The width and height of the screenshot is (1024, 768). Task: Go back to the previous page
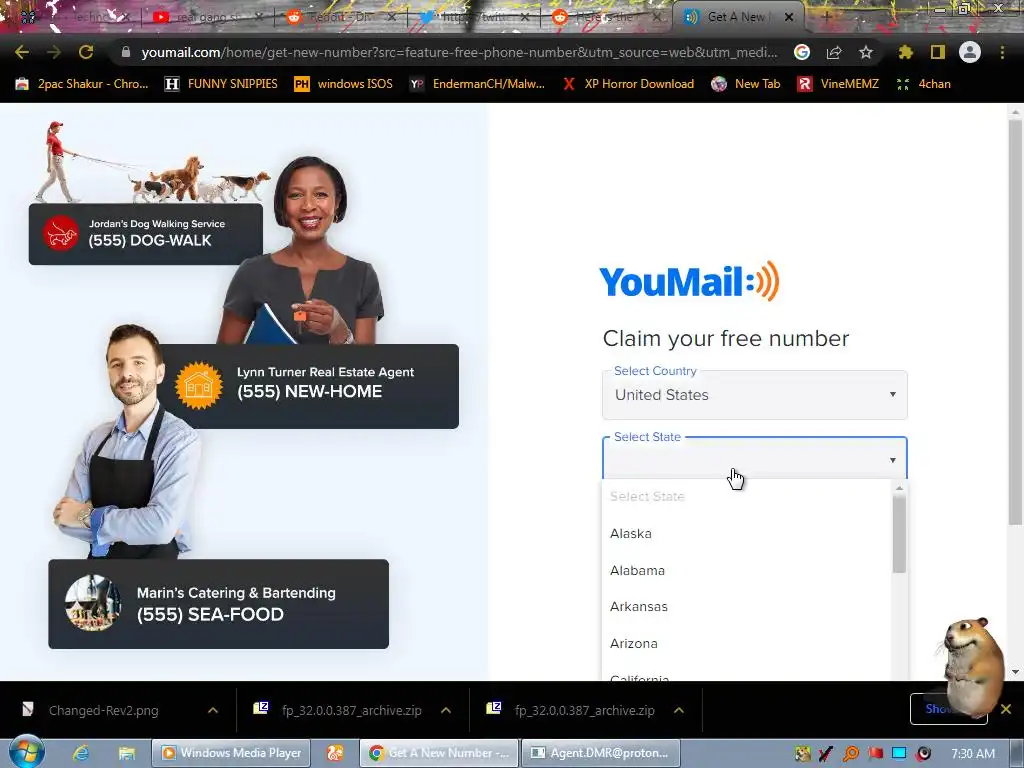tap(22, 52)
